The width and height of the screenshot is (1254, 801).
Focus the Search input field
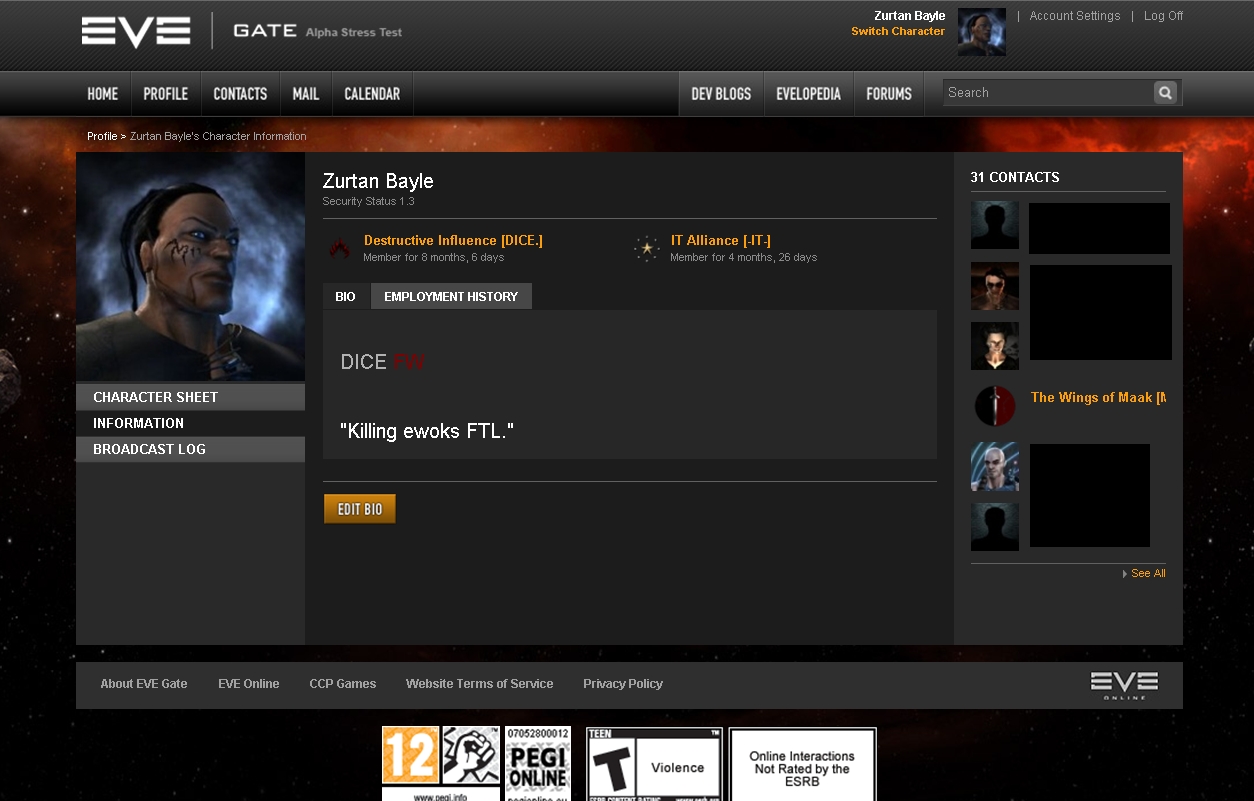1047,93
